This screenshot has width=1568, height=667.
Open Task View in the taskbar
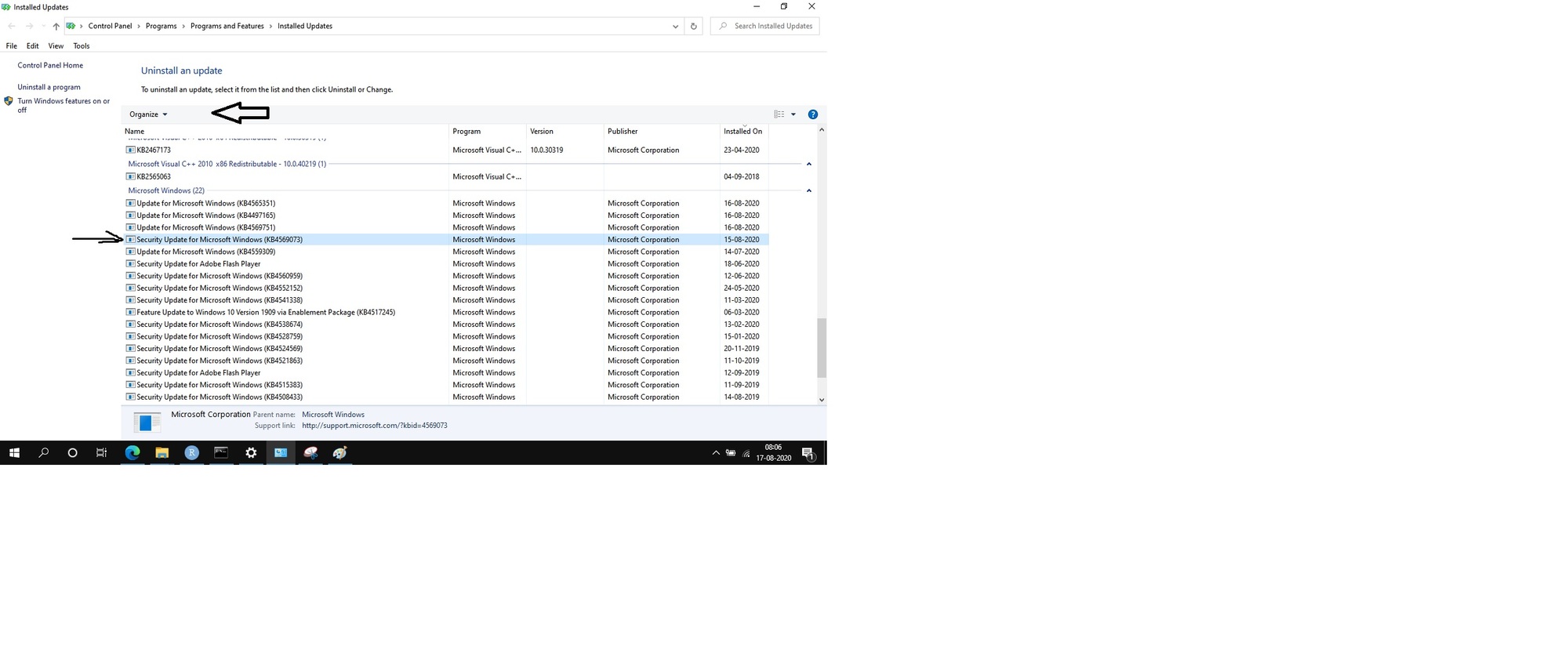point(101,452)
